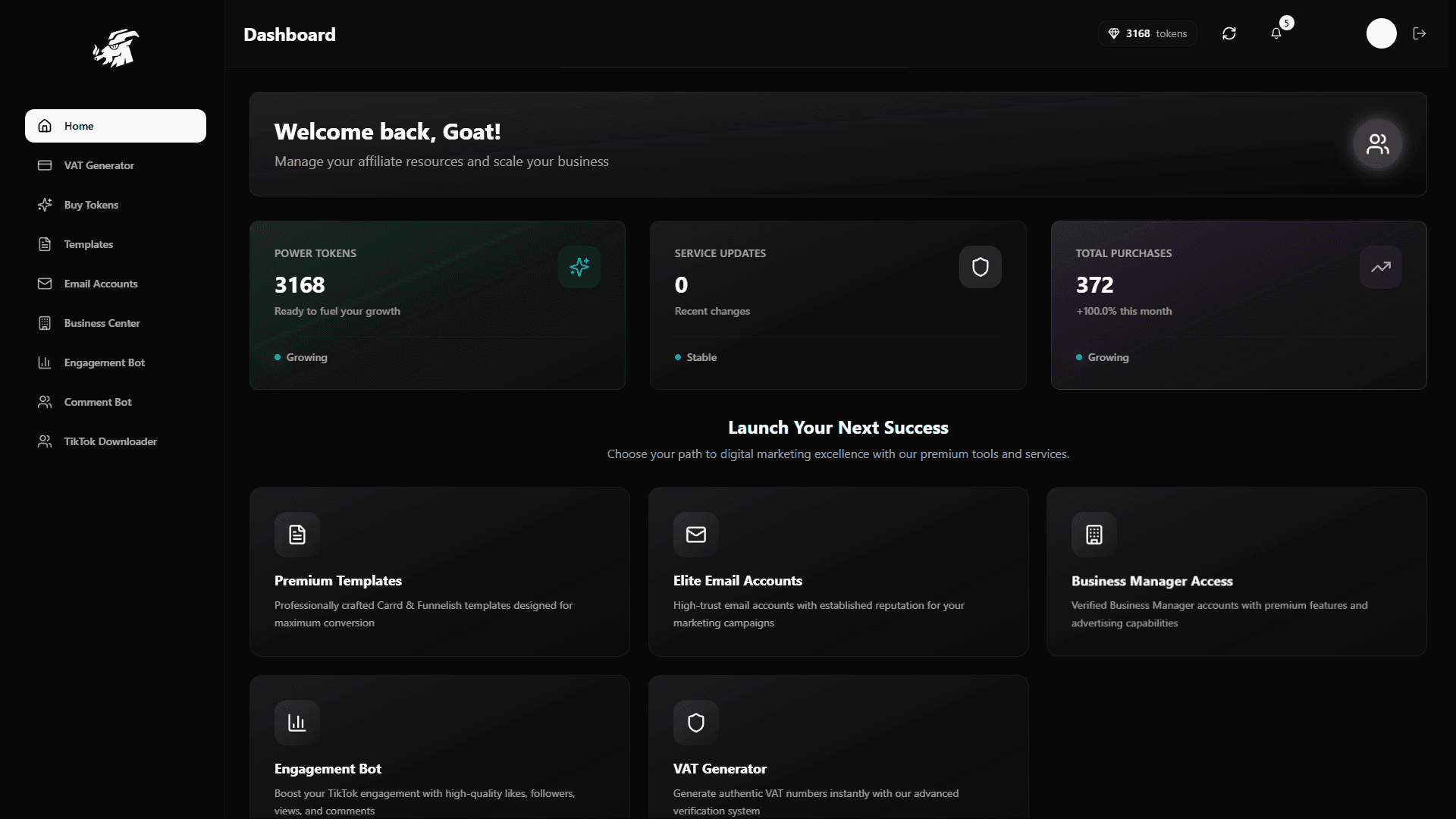Click the goat logo in sidebar
1456x819 pixels.
point(116,49)
